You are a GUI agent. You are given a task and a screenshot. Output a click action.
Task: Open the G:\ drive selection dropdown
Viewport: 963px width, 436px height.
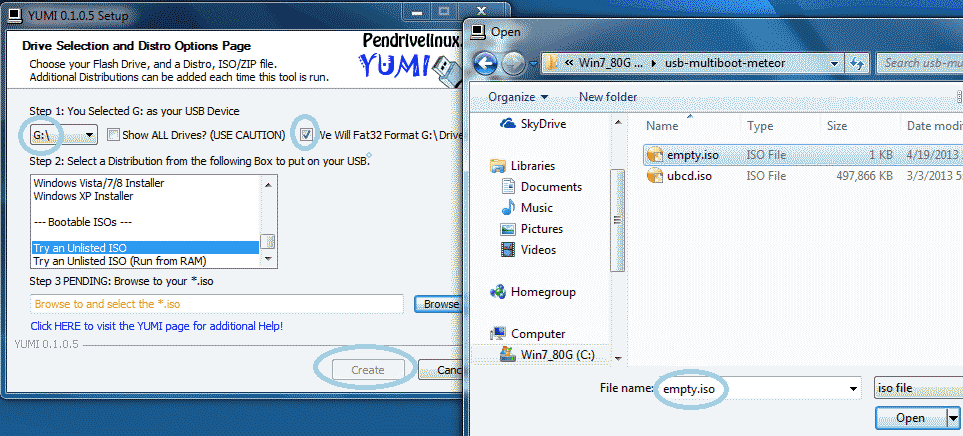click(x=64, y=134)
